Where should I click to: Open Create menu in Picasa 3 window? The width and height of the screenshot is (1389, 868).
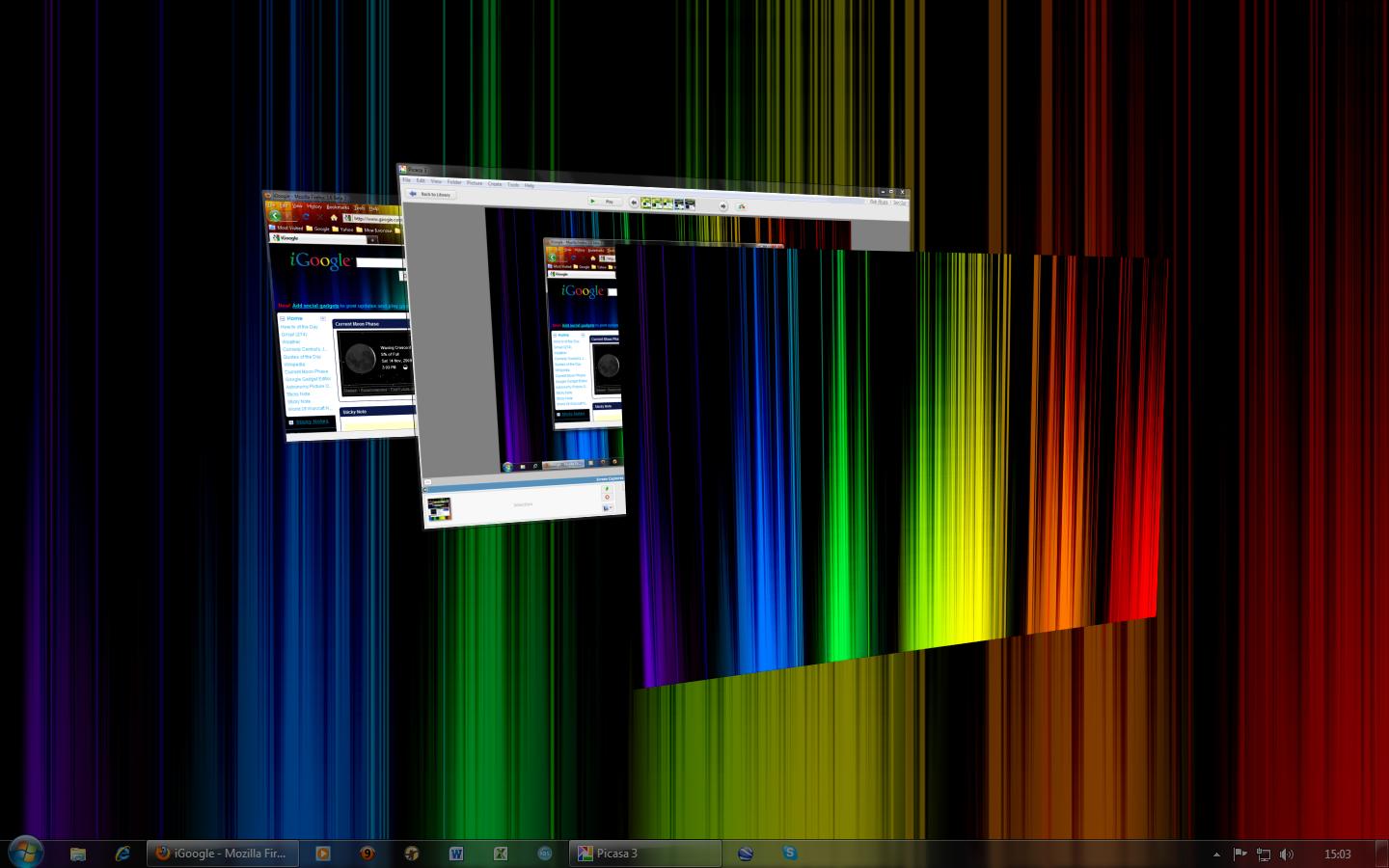click(495, 183)
